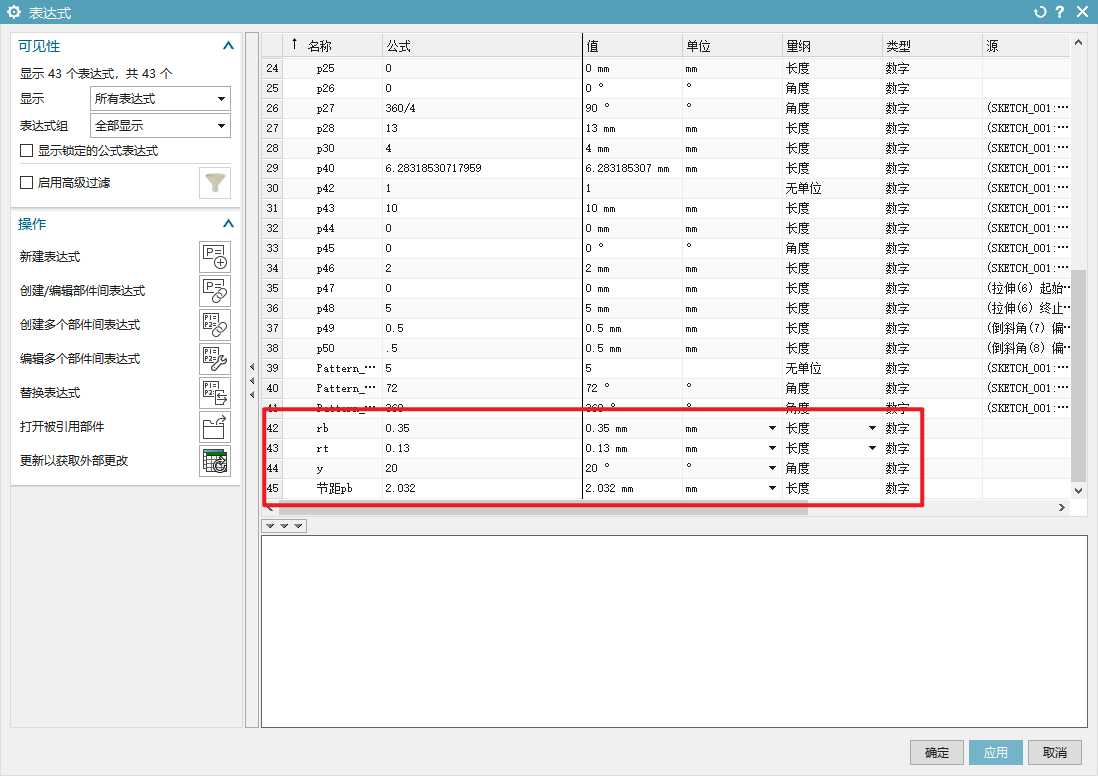Screen dimensions: 1098x776
Task: Click the 单位 column header
Action: point(732,46)
